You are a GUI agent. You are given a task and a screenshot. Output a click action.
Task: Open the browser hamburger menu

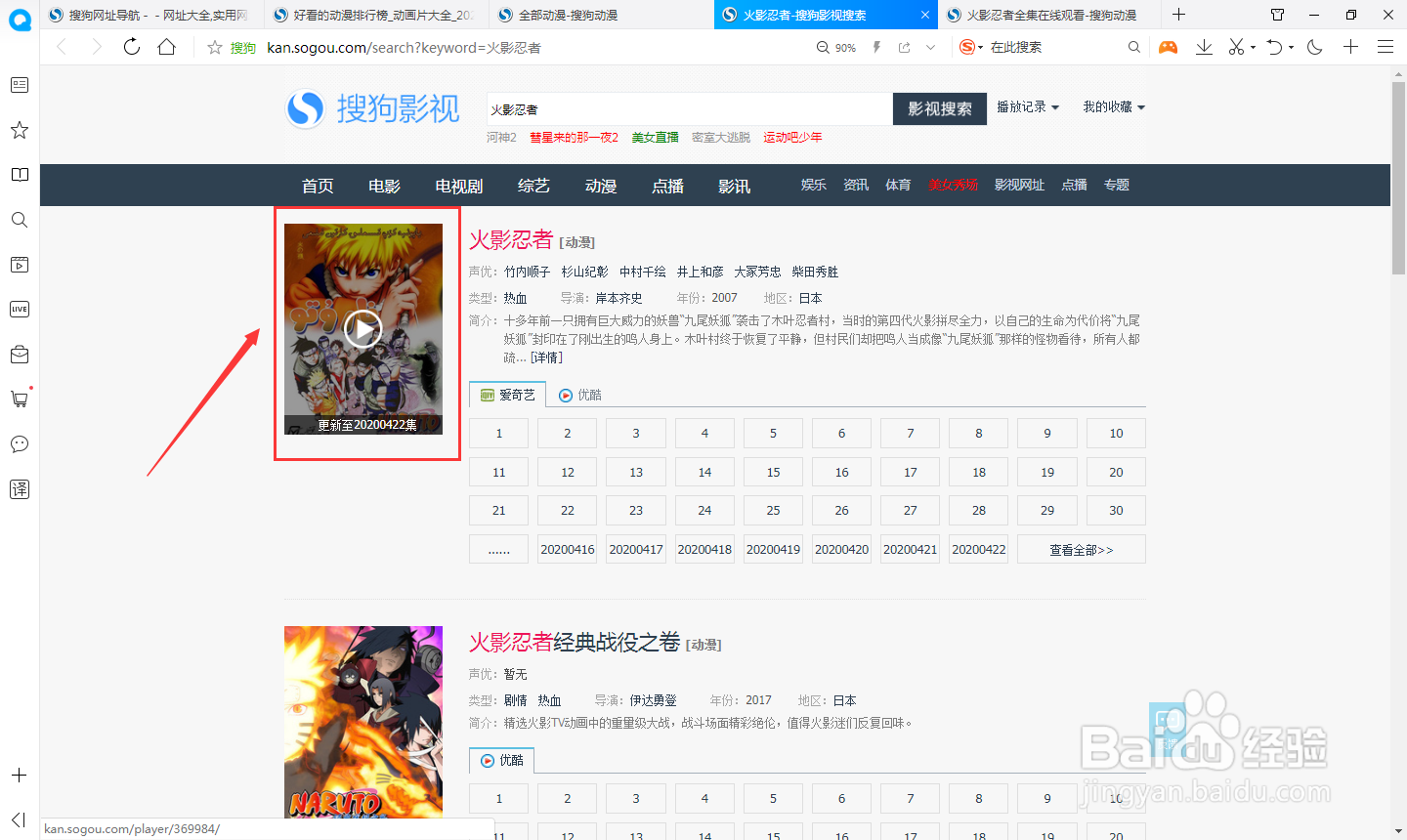click(1386, 47)
